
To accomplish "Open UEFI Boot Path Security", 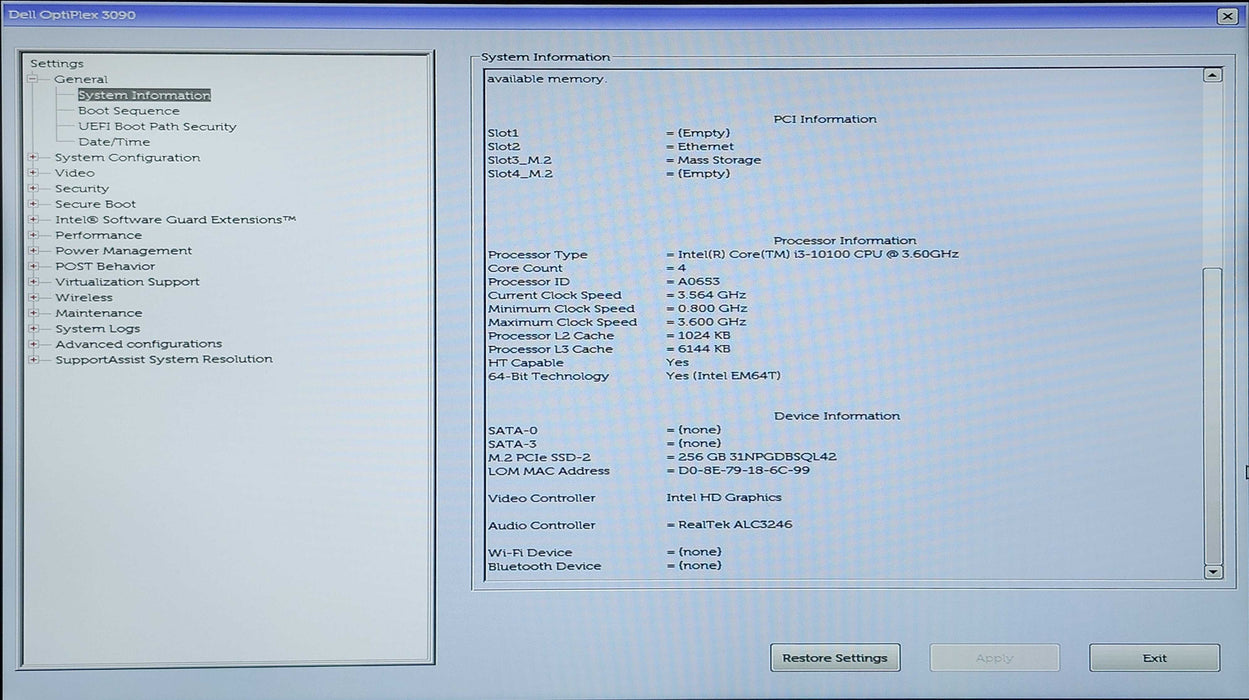I will tap(157, 127).
